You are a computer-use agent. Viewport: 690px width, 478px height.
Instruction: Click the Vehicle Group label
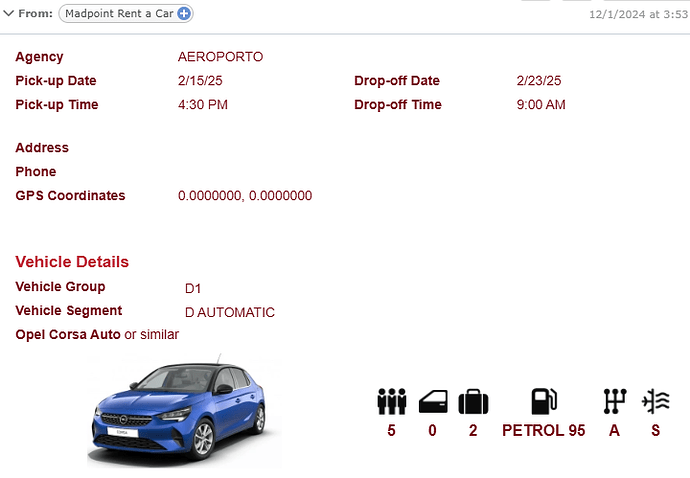(x=60, y=287)
